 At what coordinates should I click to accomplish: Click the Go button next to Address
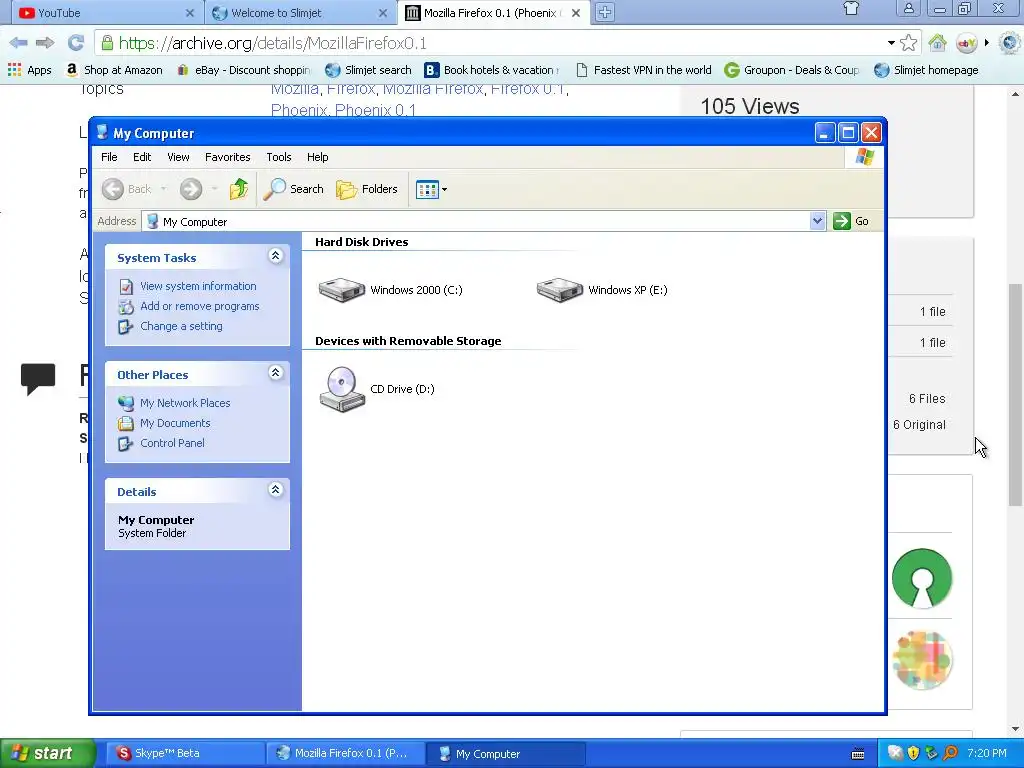click(x=851, y=221)
